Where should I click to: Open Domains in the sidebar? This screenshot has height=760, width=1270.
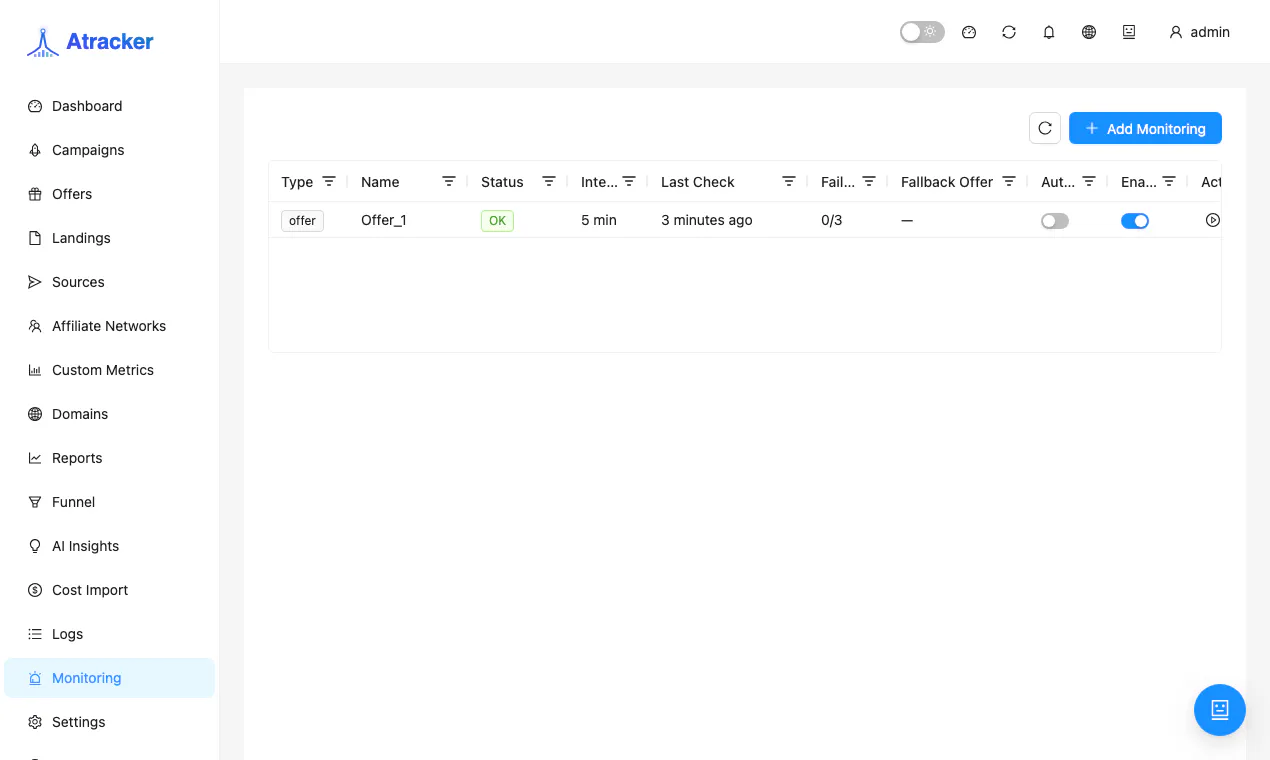click(x=110, y=414)
